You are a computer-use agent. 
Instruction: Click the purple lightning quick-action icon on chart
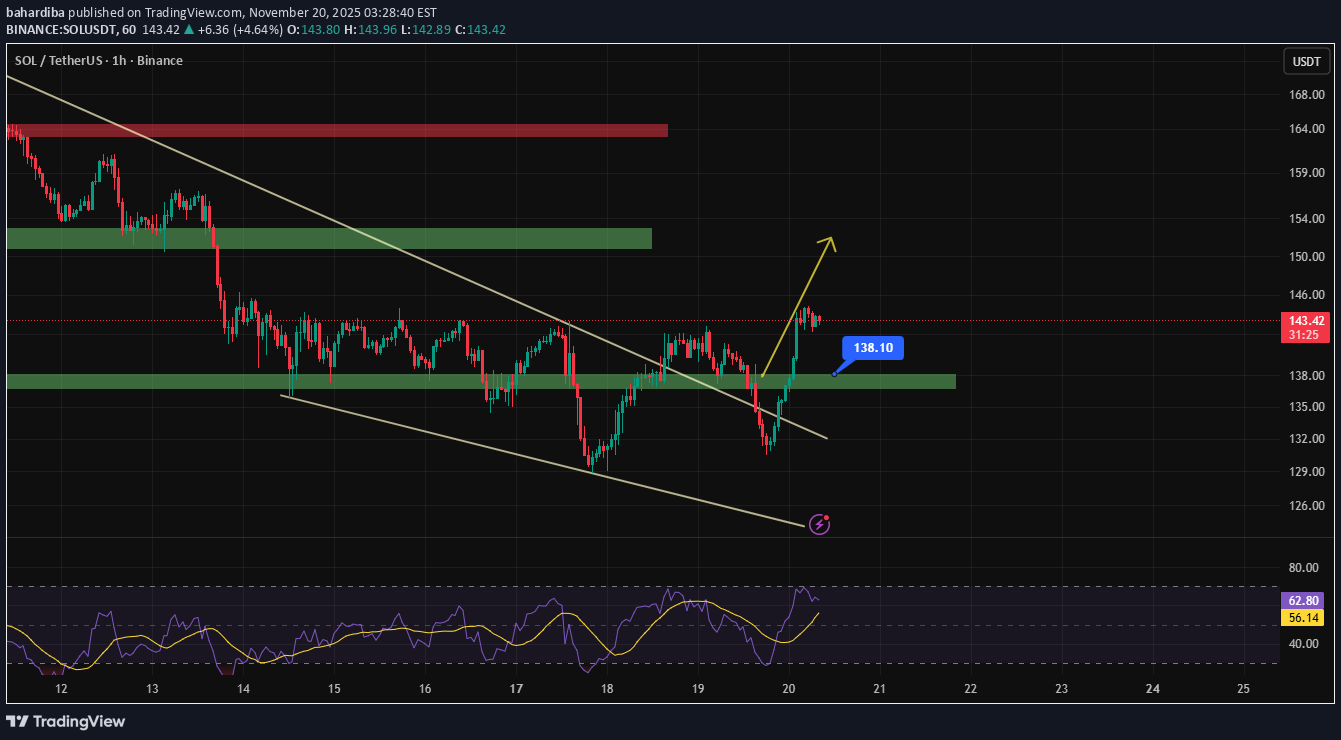[x=820, y=524]
